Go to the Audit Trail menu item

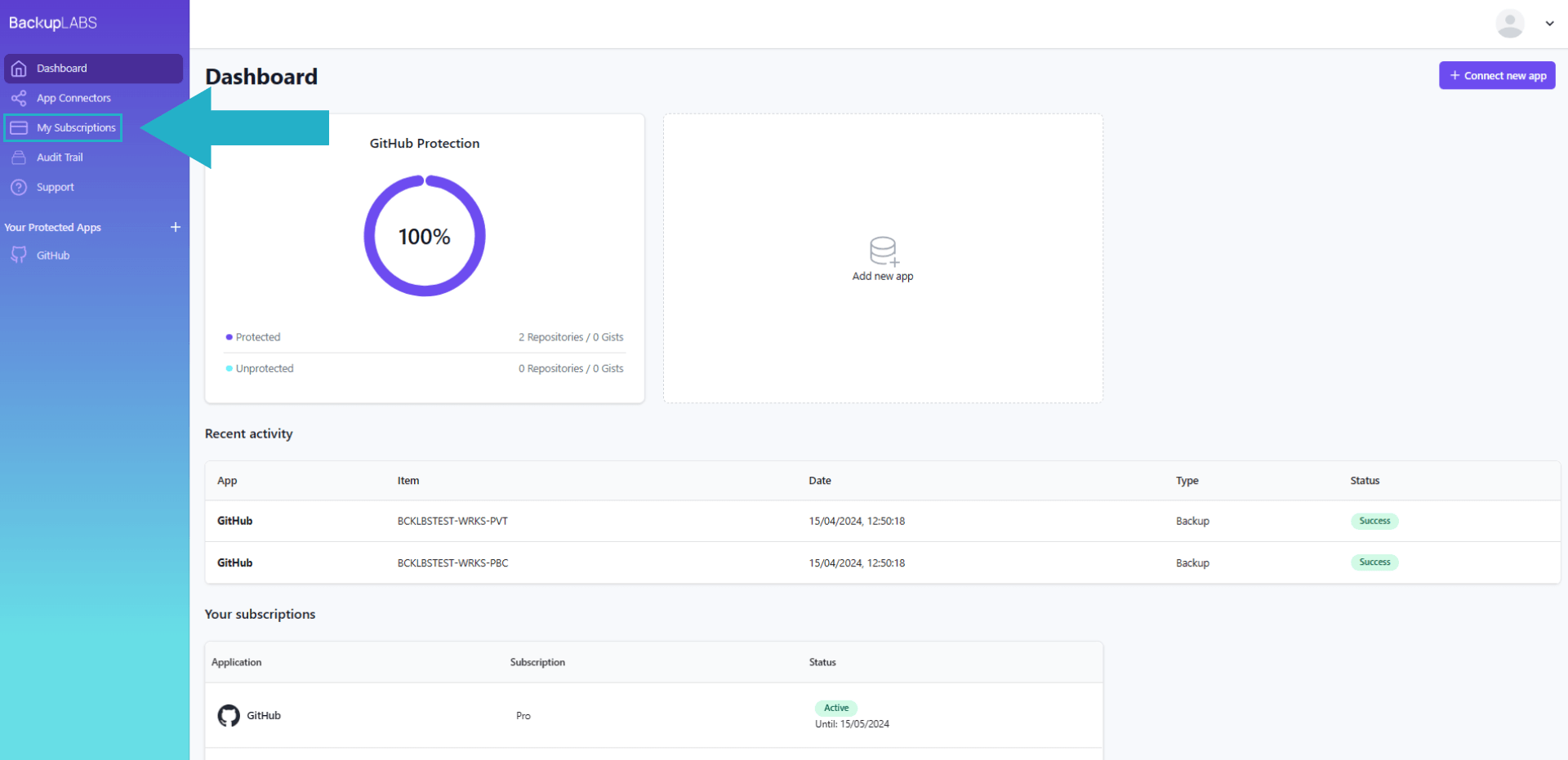click(x=60, y=158)
